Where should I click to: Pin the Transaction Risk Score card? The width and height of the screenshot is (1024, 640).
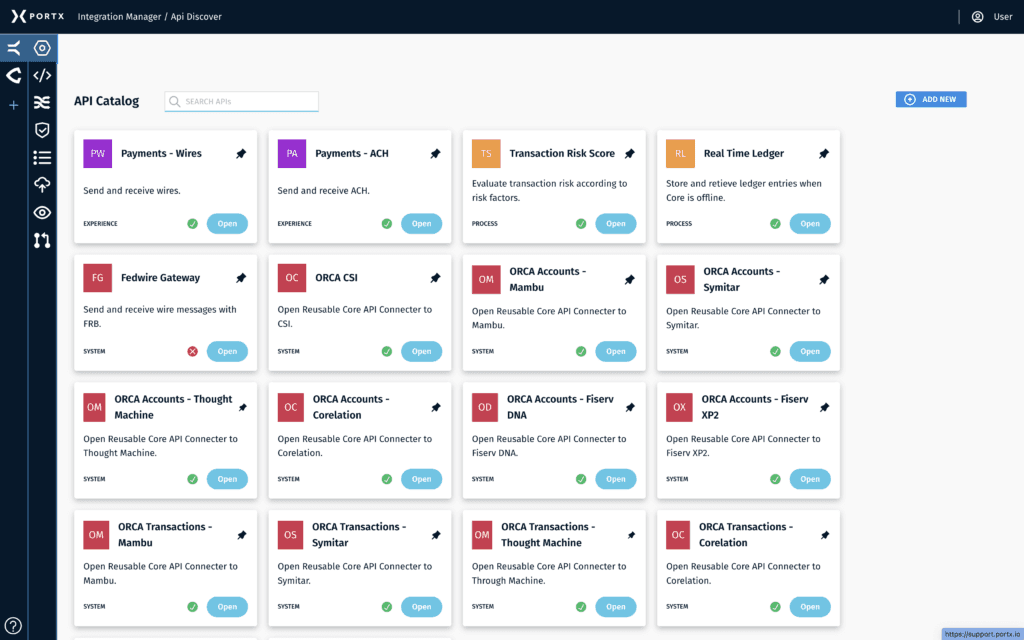pyautogui.click(x=630, y=153)
